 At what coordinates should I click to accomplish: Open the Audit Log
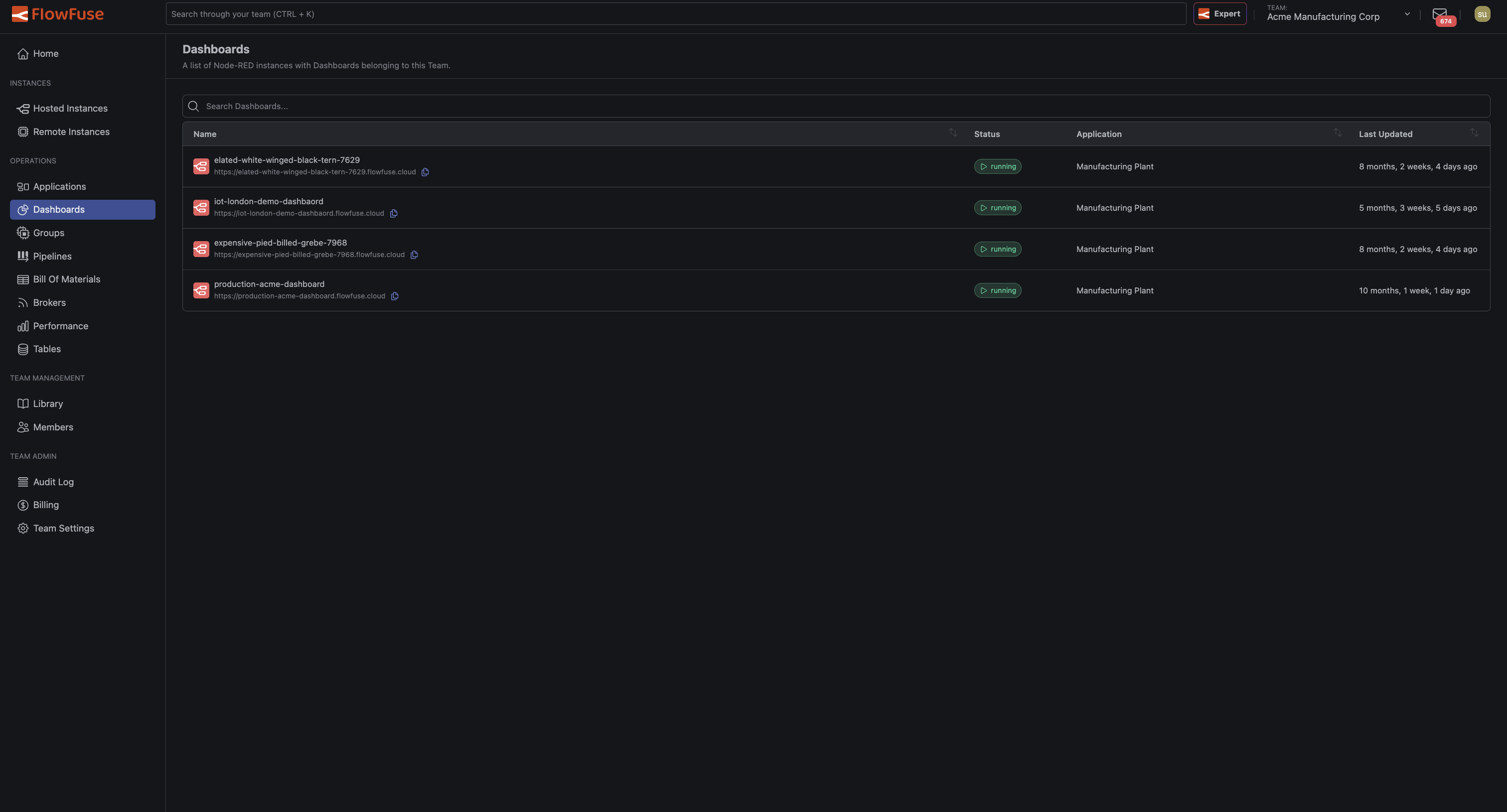coord(83,482)
